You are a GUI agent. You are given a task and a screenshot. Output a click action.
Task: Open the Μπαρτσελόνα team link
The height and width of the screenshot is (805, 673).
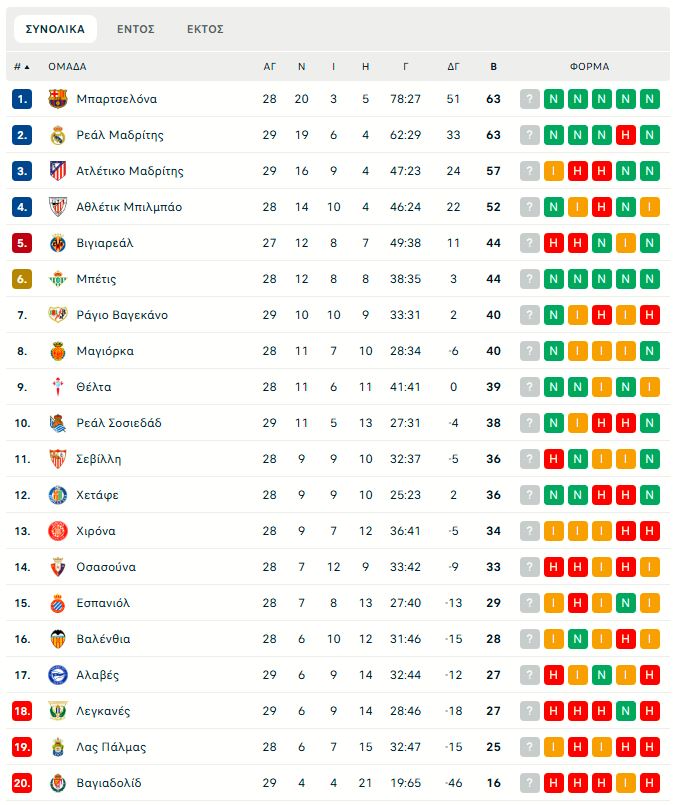click(116, 99)
